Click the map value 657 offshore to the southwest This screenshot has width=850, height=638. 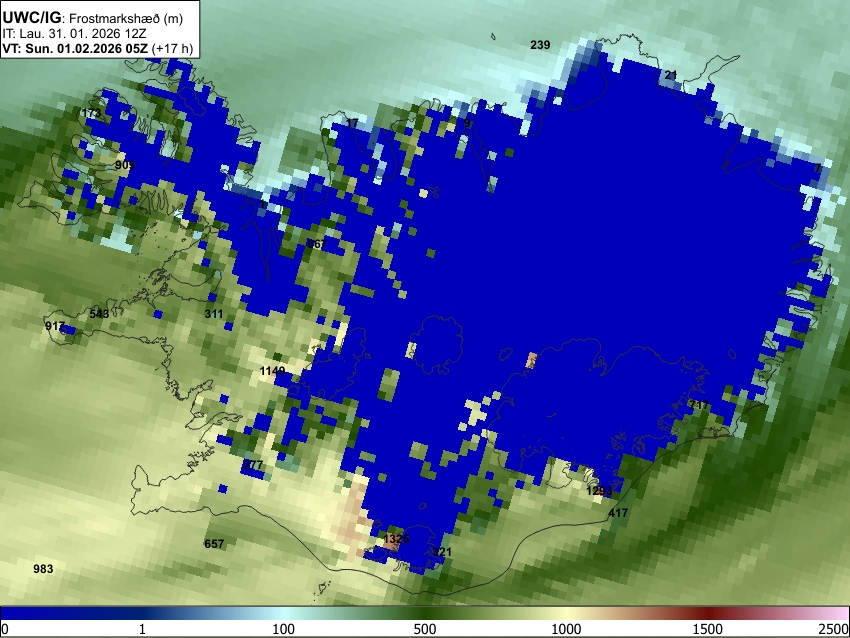click(214, 544)
